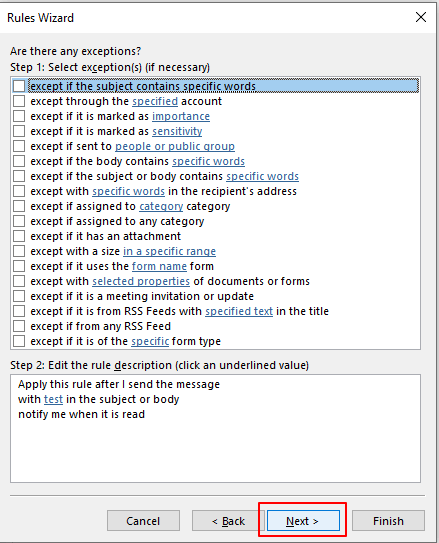The width and height of the screenshot is (439, 543).
Task: Check 'except if the subject contains specific words'
Action: 19,86
